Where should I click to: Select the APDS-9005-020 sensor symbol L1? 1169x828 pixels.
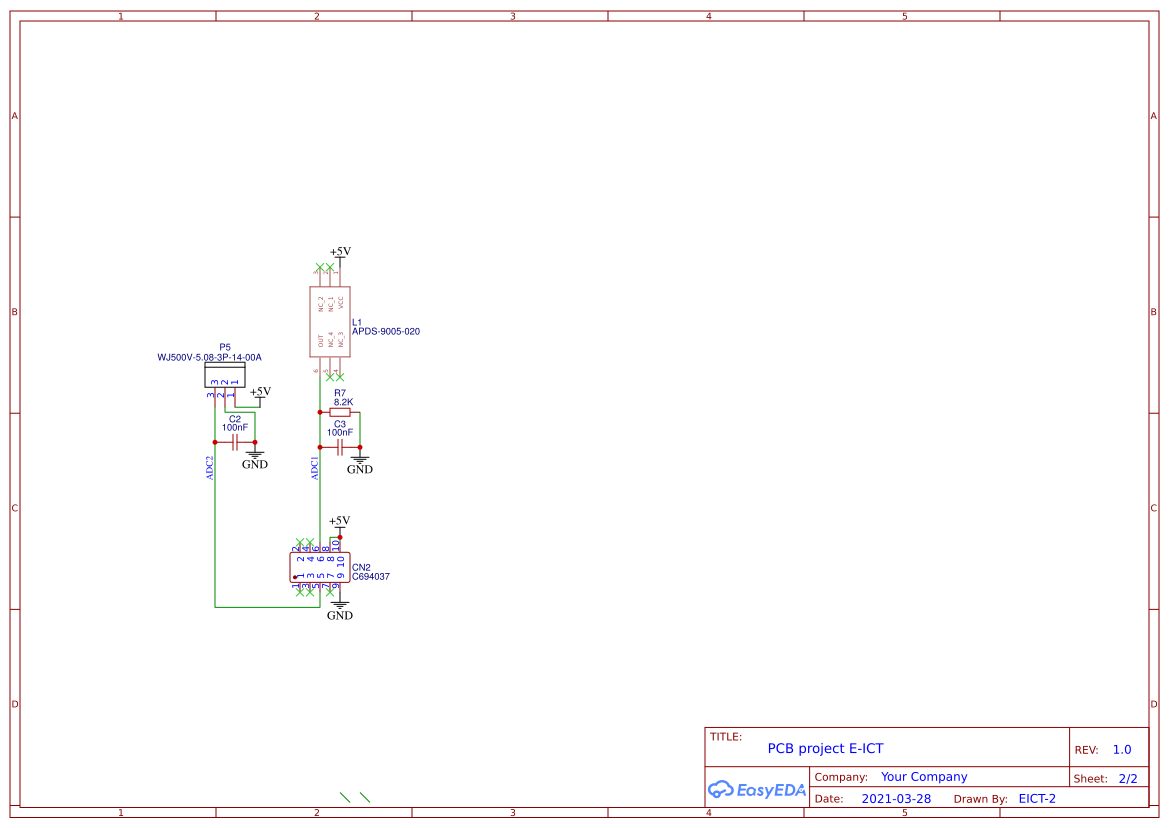click(330, 321)
